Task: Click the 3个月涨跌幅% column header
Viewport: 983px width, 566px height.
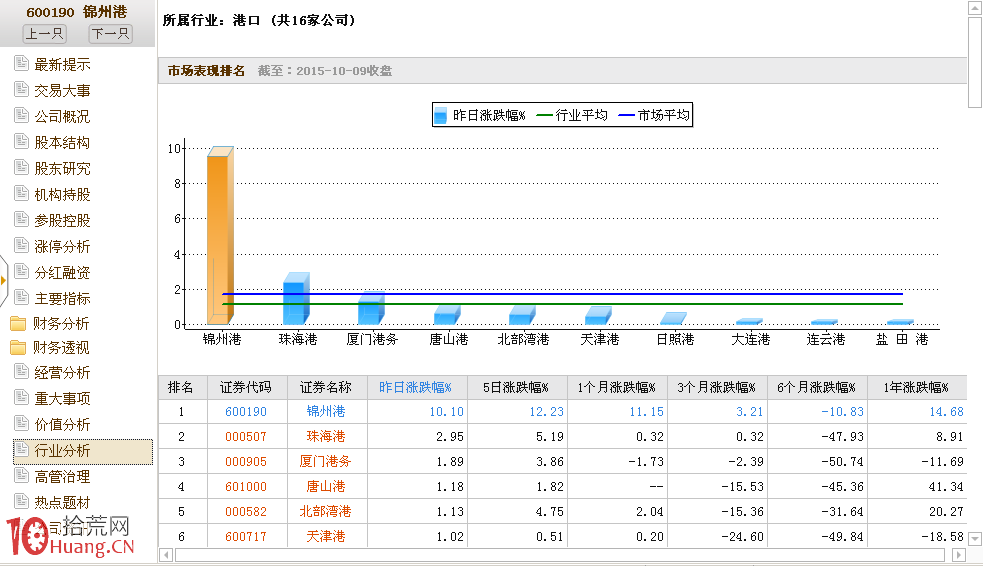Action: coord(717,387)
